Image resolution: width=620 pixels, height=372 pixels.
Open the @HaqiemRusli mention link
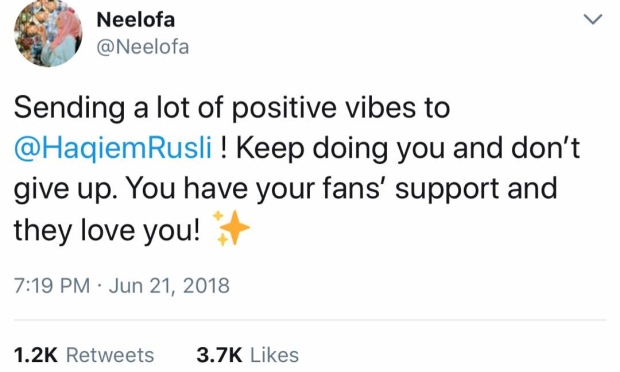click(x=113, y=149)
